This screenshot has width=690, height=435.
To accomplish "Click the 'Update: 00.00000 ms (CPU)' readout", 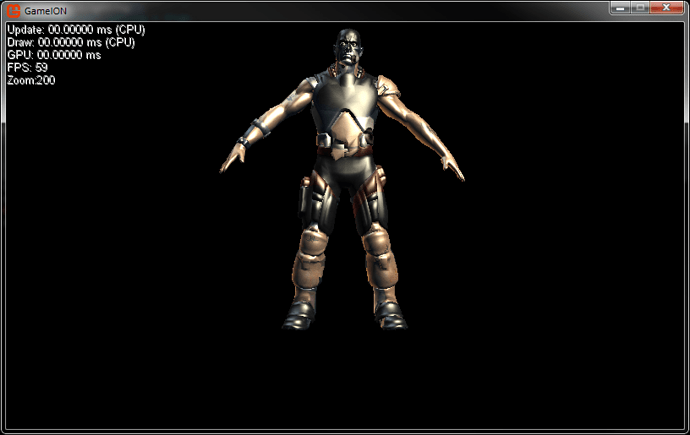I will click(76, 30).
